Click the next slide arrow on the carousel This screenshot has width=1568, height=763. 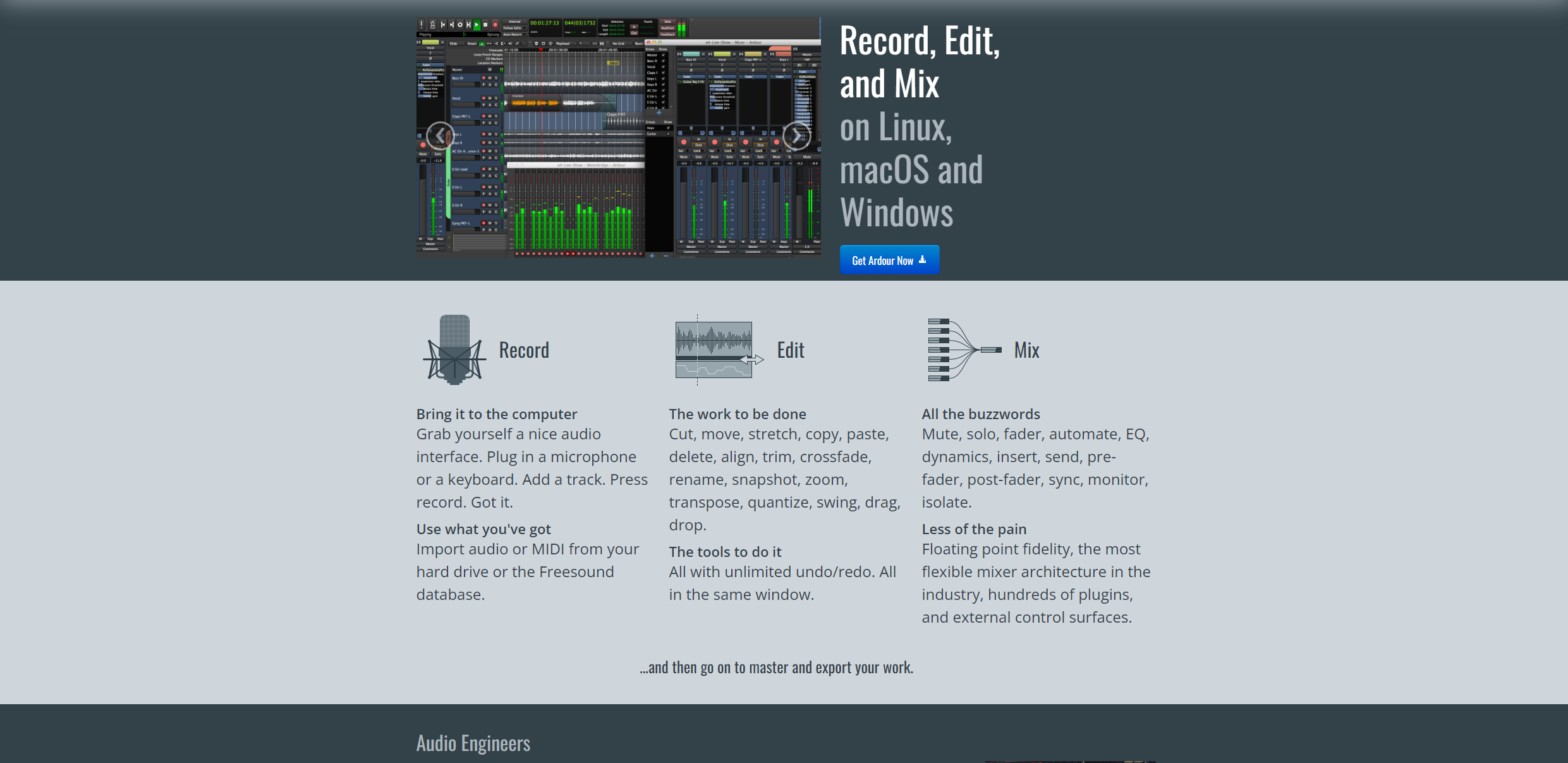tap(796, 136)
